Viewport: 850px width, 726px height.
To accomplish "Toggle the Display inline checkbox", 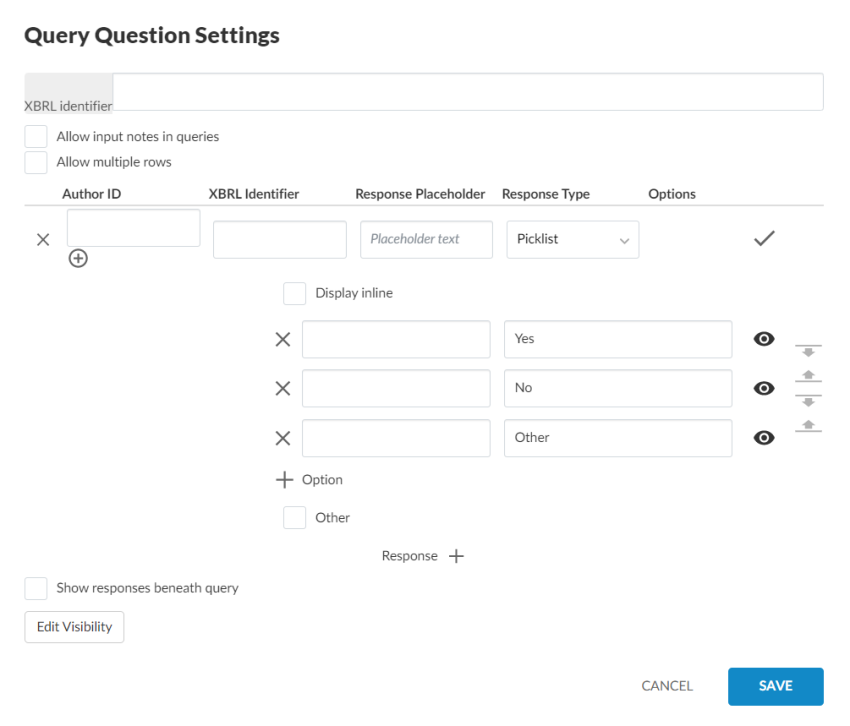I will [x=294, y=293].
